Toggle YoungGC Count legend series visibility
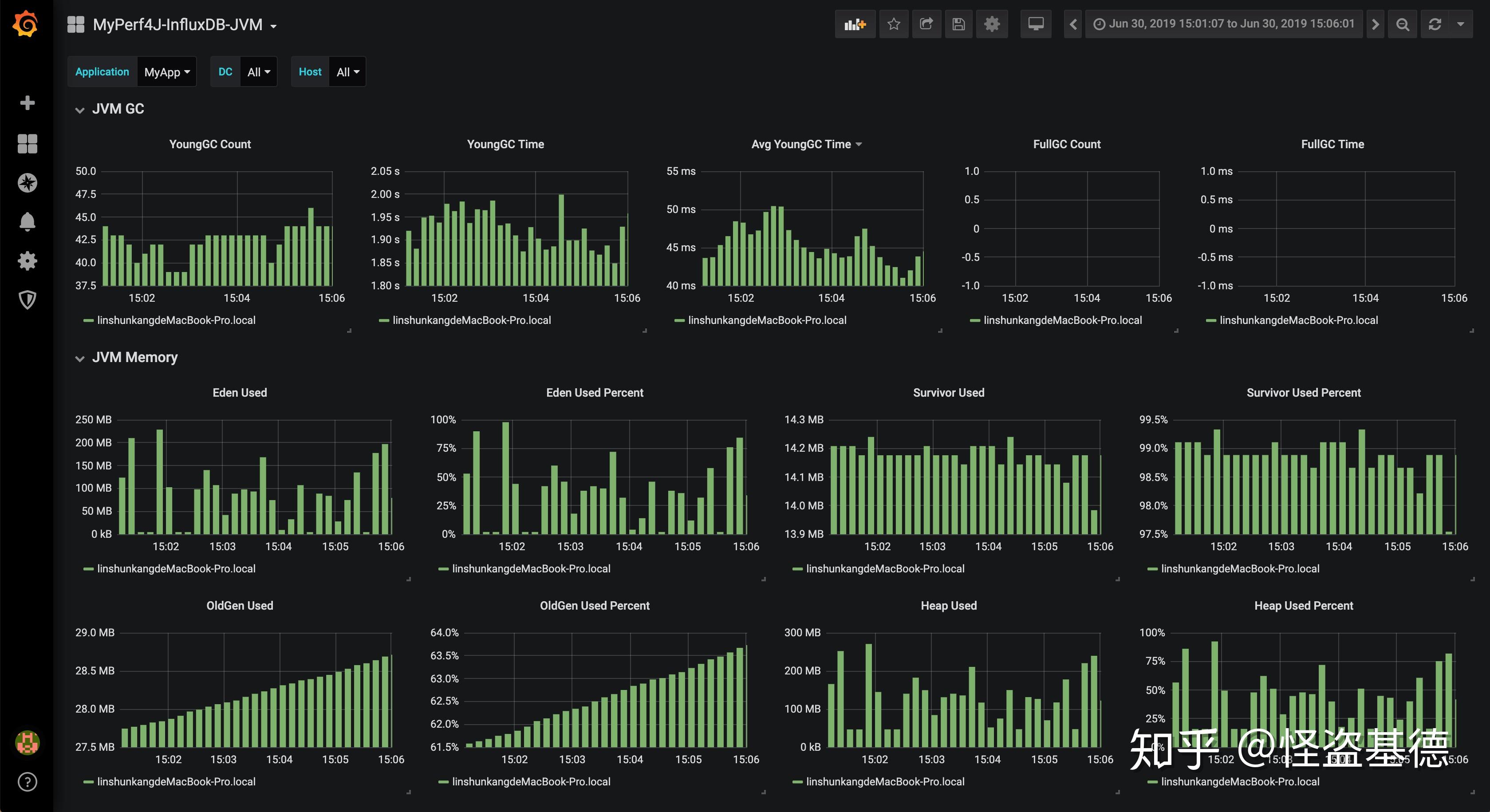Viewport: 1490px width, 812px height. tap(176, 320)
